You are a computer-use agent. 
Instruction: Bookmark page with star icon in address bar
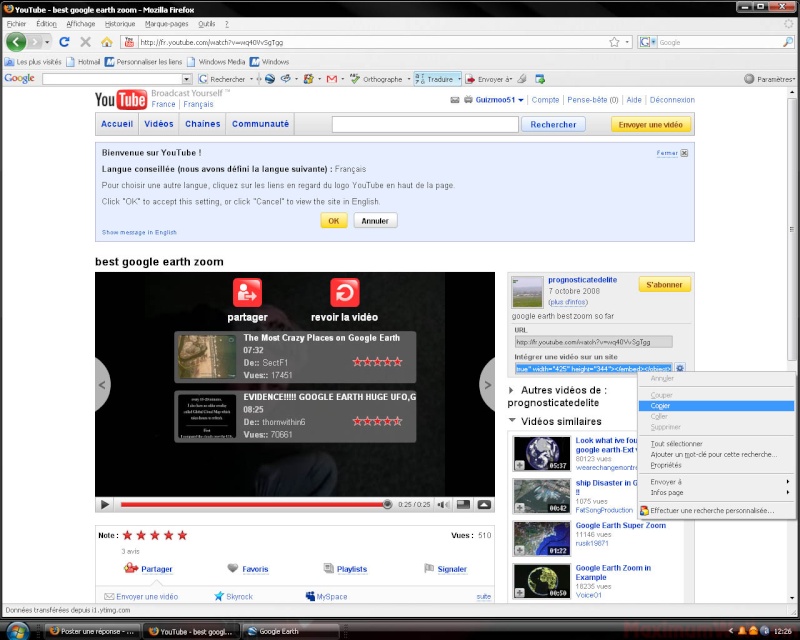614,42
